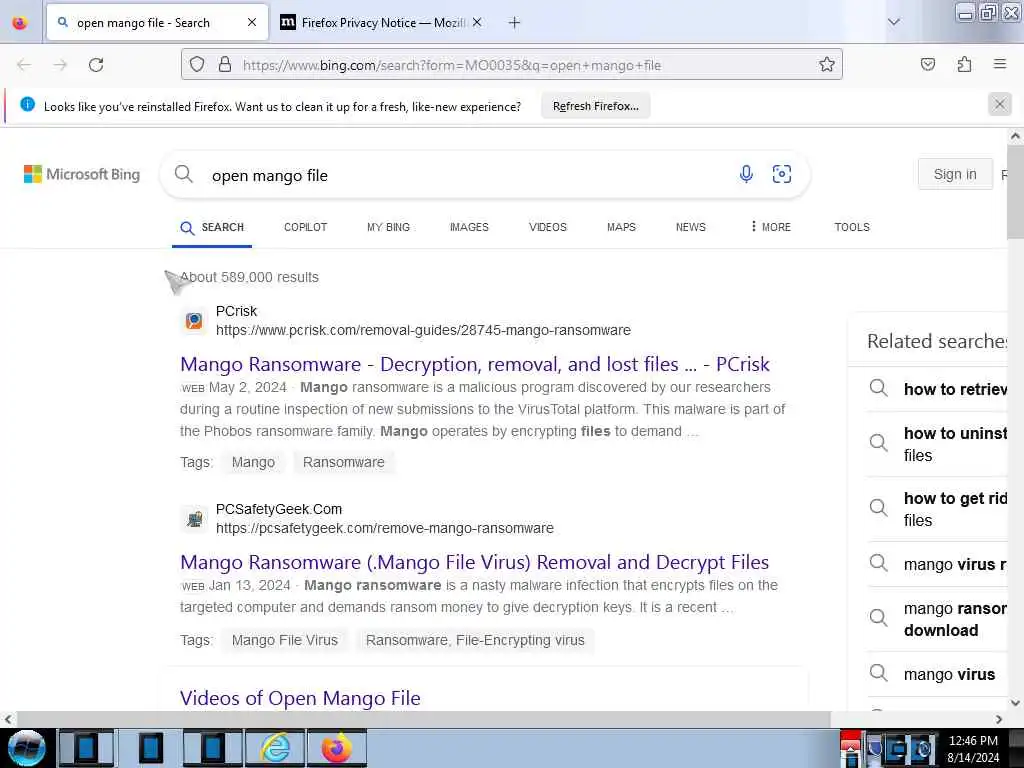This screenshot has height=768, width=1024.
Task: Bookmark this page with the star icon
Action: [827, 65]
